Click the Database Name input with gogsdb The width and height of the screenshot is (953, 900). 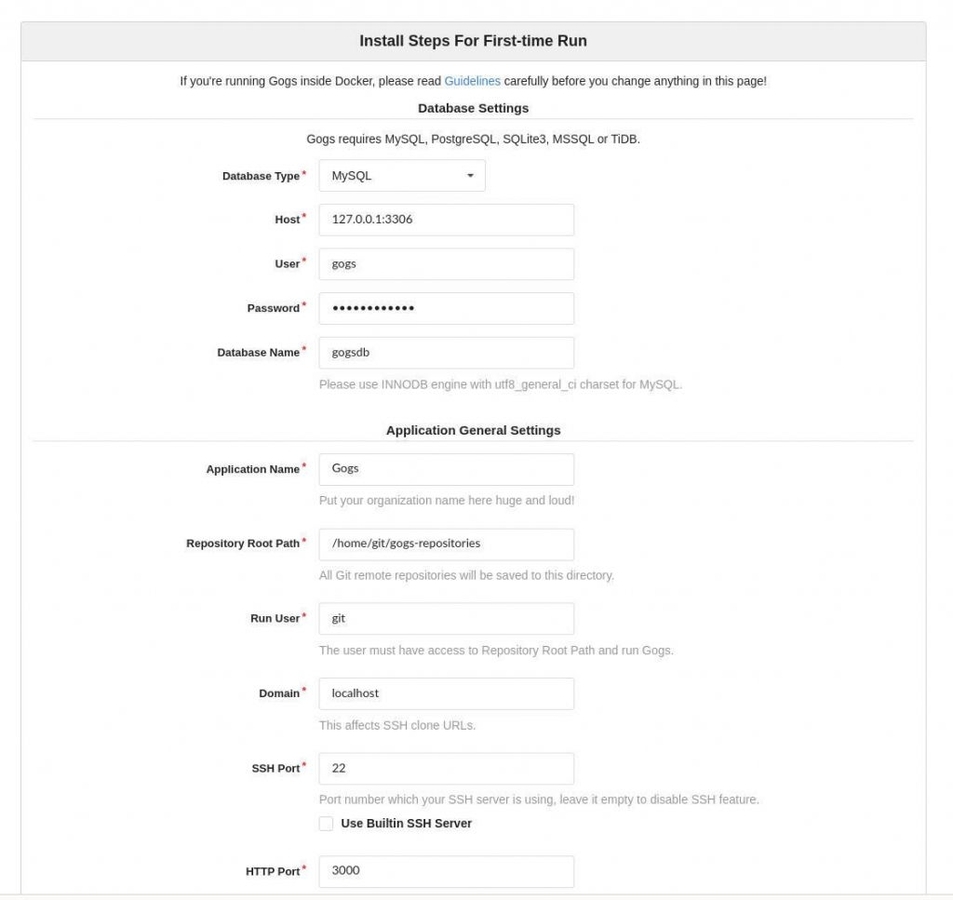pyautogui.click(x=446, y=352)
